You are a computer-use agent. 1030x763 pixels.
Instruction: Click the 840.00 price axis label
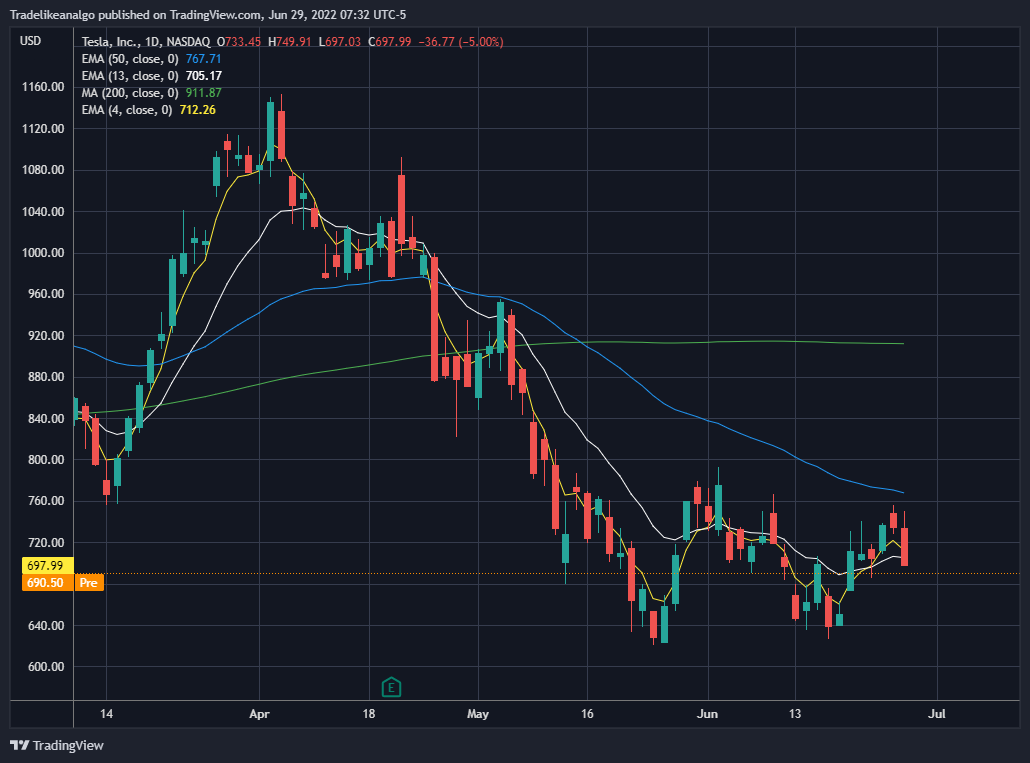(x=46, y=418)
